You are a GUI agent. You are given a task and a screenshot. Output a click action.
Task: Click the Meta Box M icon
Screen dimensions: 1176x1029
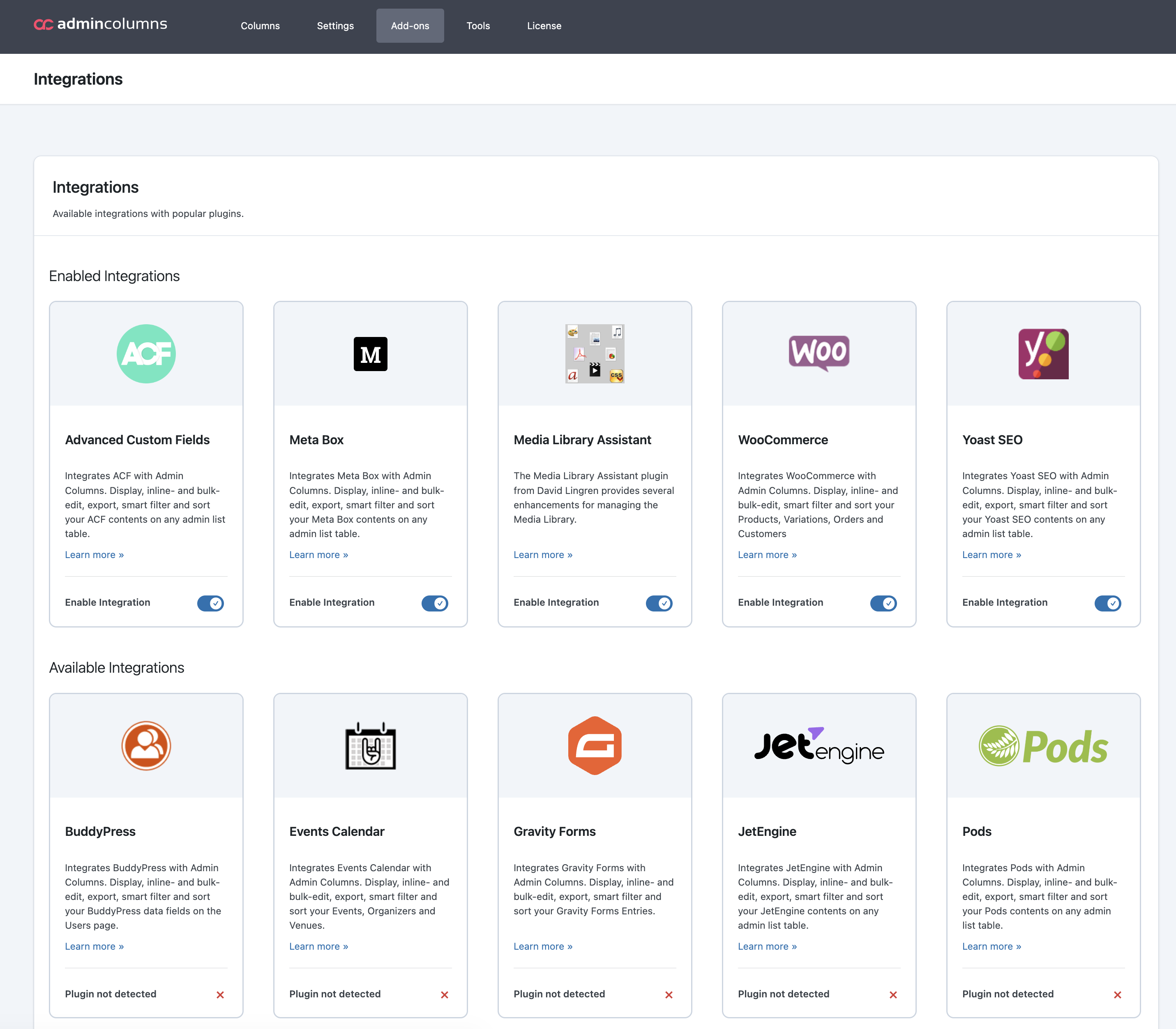tap(370, 354)
